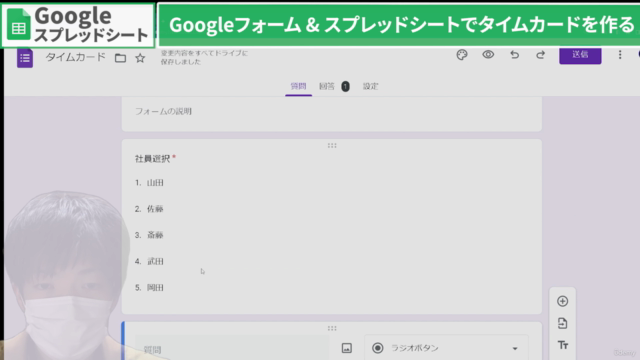Screen dimensions: 640x360
Task: Add image to question icon
Action: 347,348
